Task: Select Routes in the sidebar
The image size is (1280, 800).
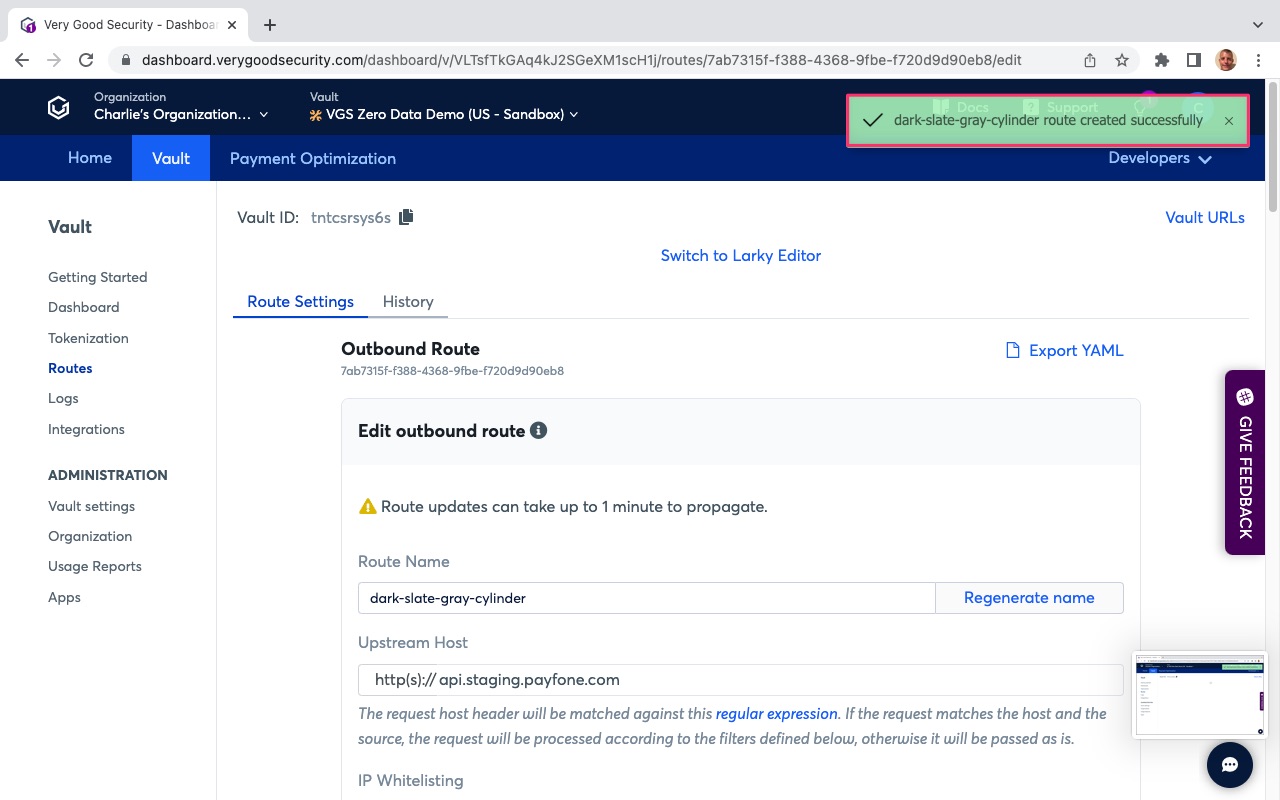Action: coord(70,368)
